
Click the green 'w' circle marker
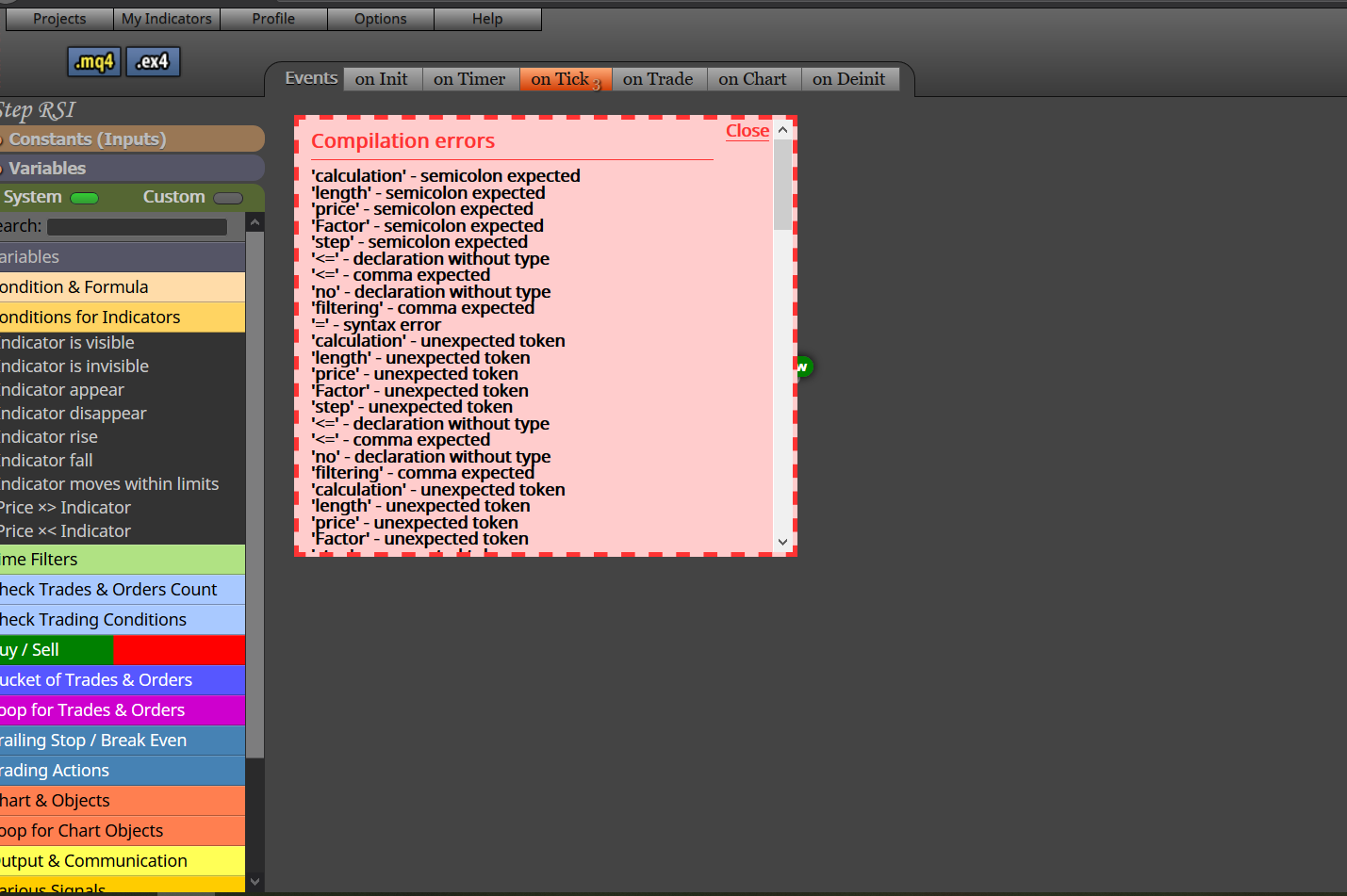(x=803, y=367)
